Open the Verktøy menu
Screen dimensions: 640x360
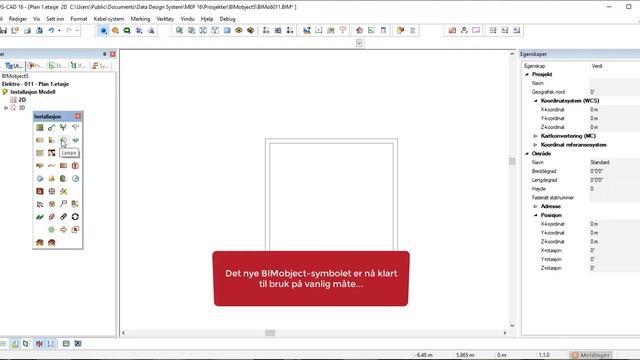coord(165,19)
